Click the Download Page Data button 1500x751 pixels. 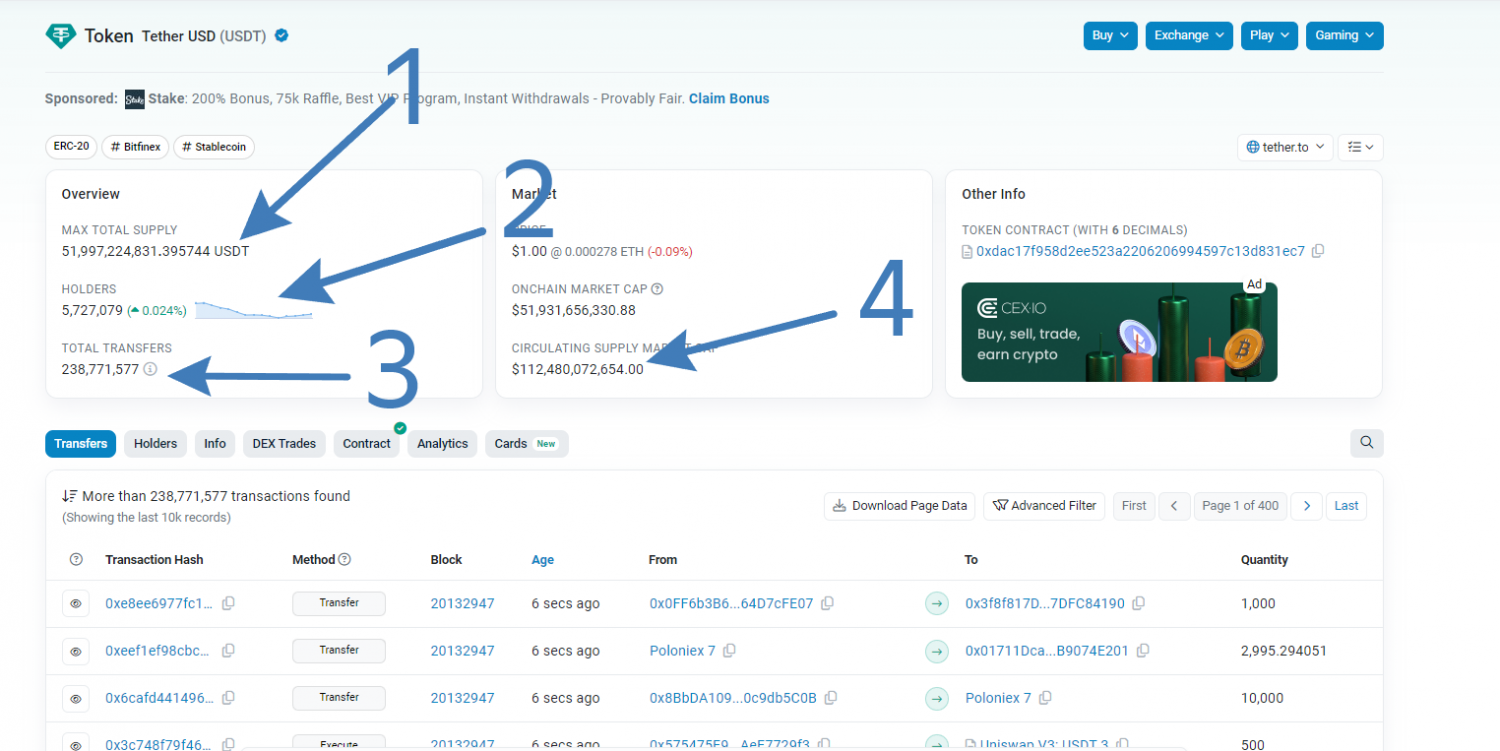[899, 506]
